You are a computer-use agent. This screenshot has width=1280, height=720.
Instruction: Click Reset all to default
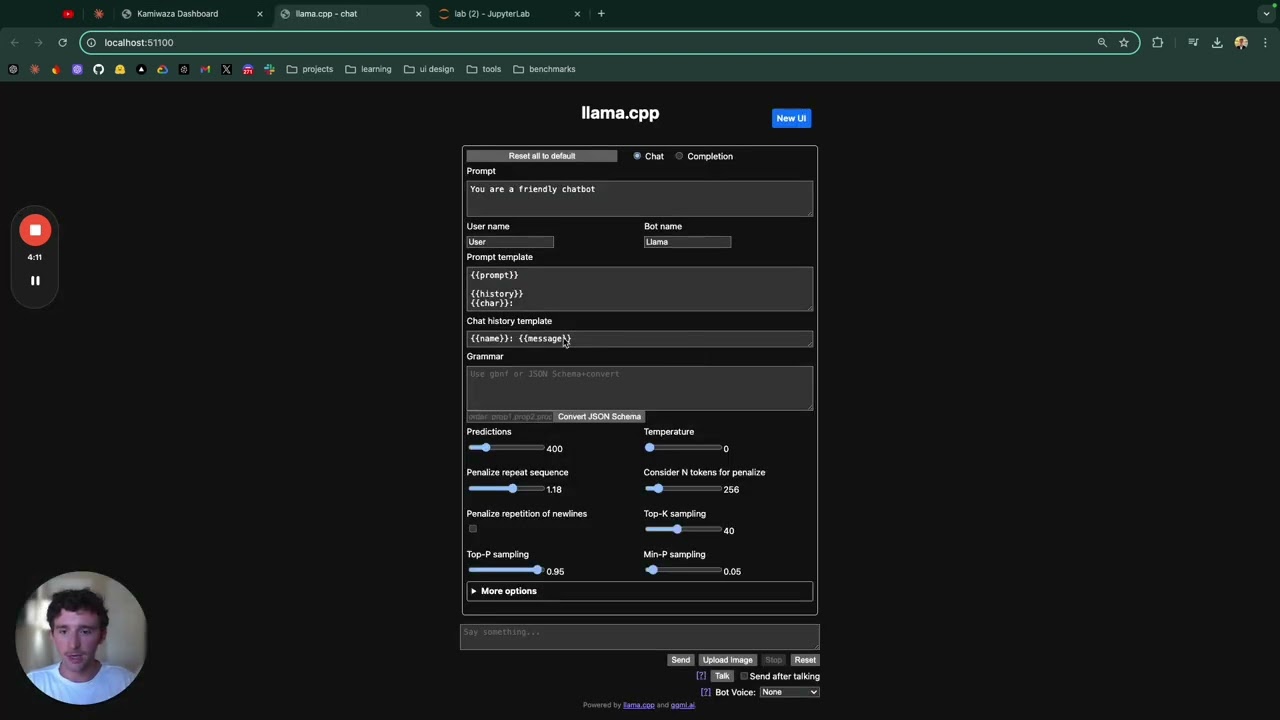click(x=542, y=156)
